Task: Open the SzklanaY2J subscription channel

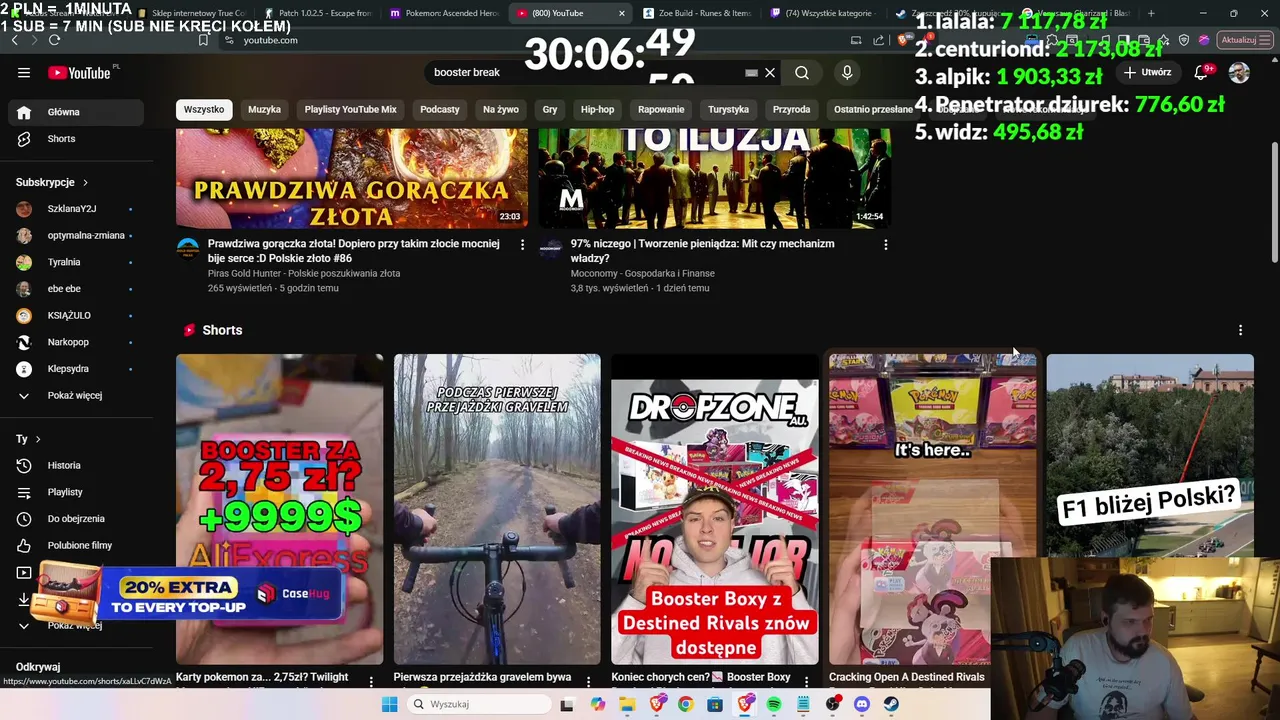Action: click(x=76, y=209)
